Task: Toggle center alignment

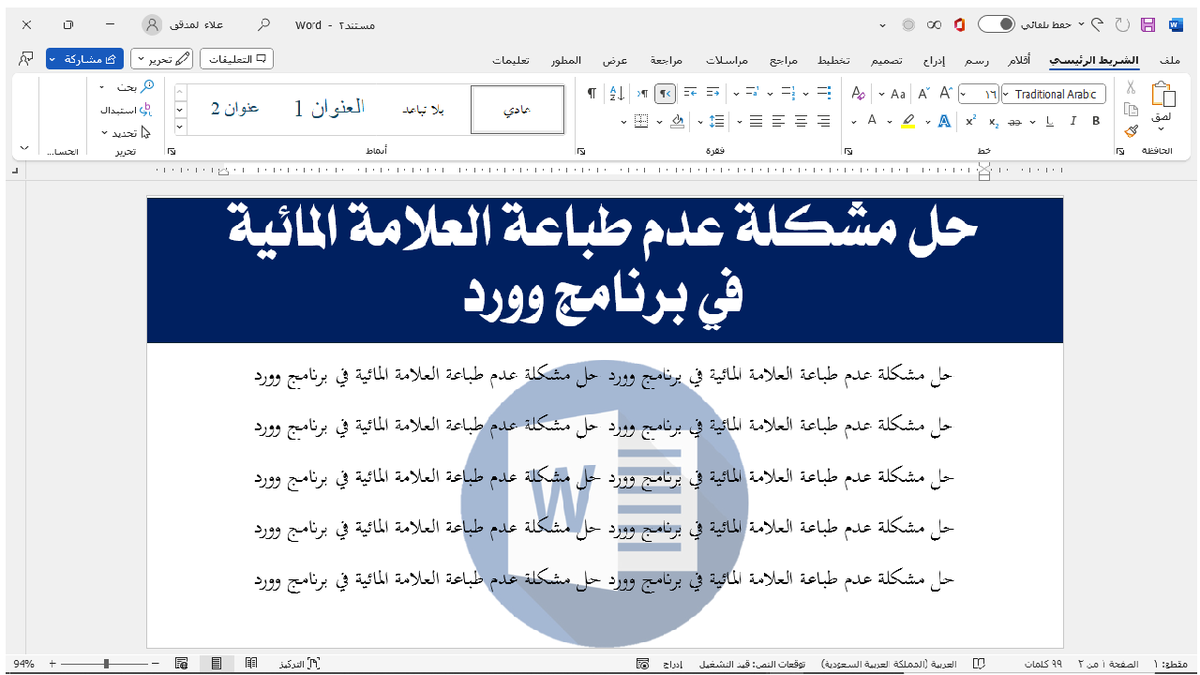Action: click(801, 121)
